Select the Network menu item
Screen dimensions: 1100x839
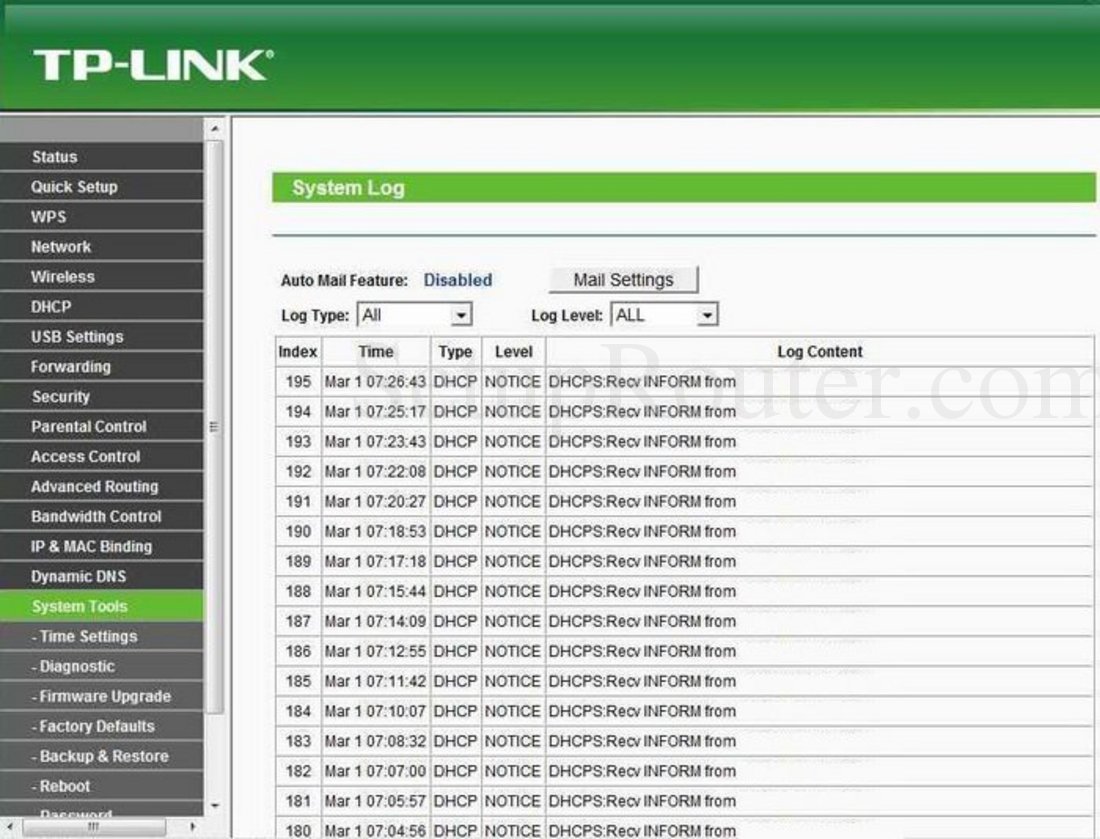tap(59, 247)
